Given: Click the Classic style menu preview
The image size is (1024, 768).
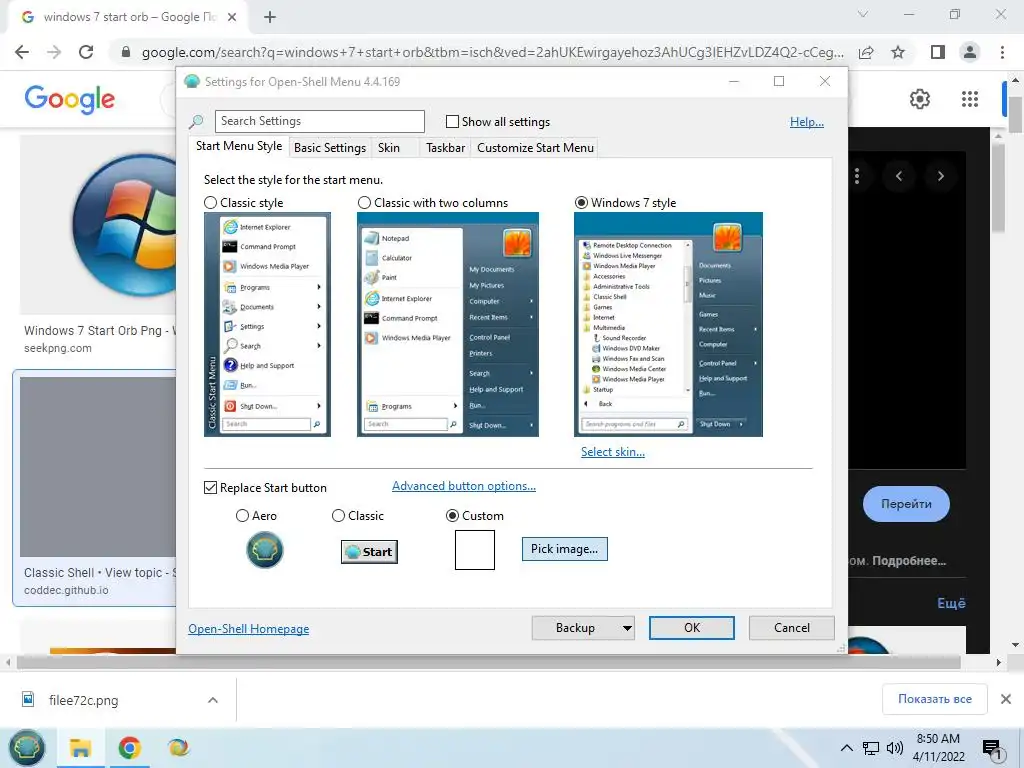Looking at the screenshot, I should click(x=267, y=325).
